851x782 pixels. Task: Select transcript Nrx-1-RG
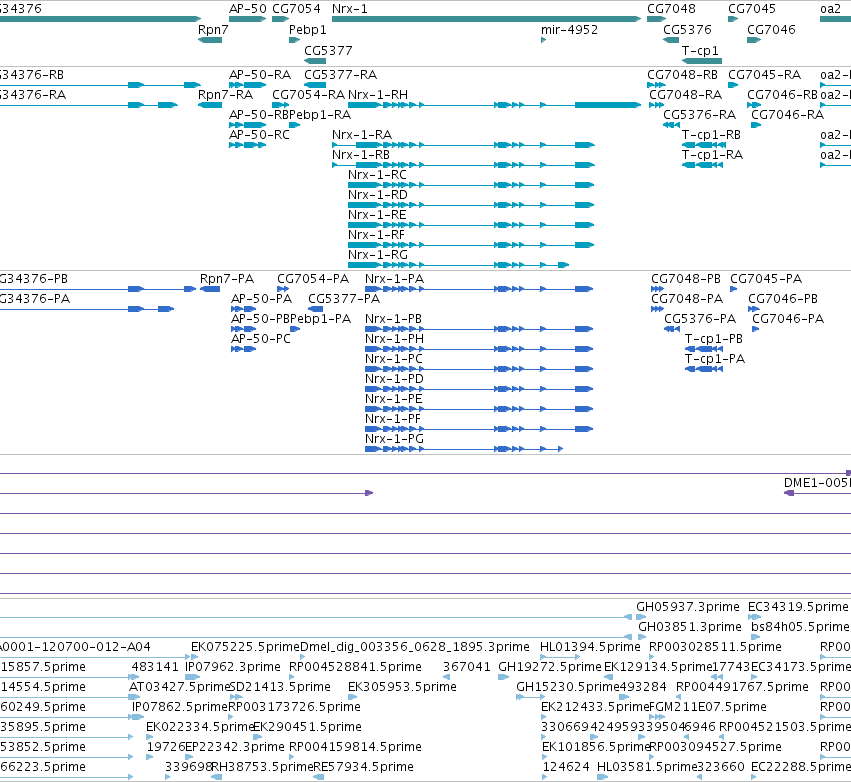pos(378,255)
